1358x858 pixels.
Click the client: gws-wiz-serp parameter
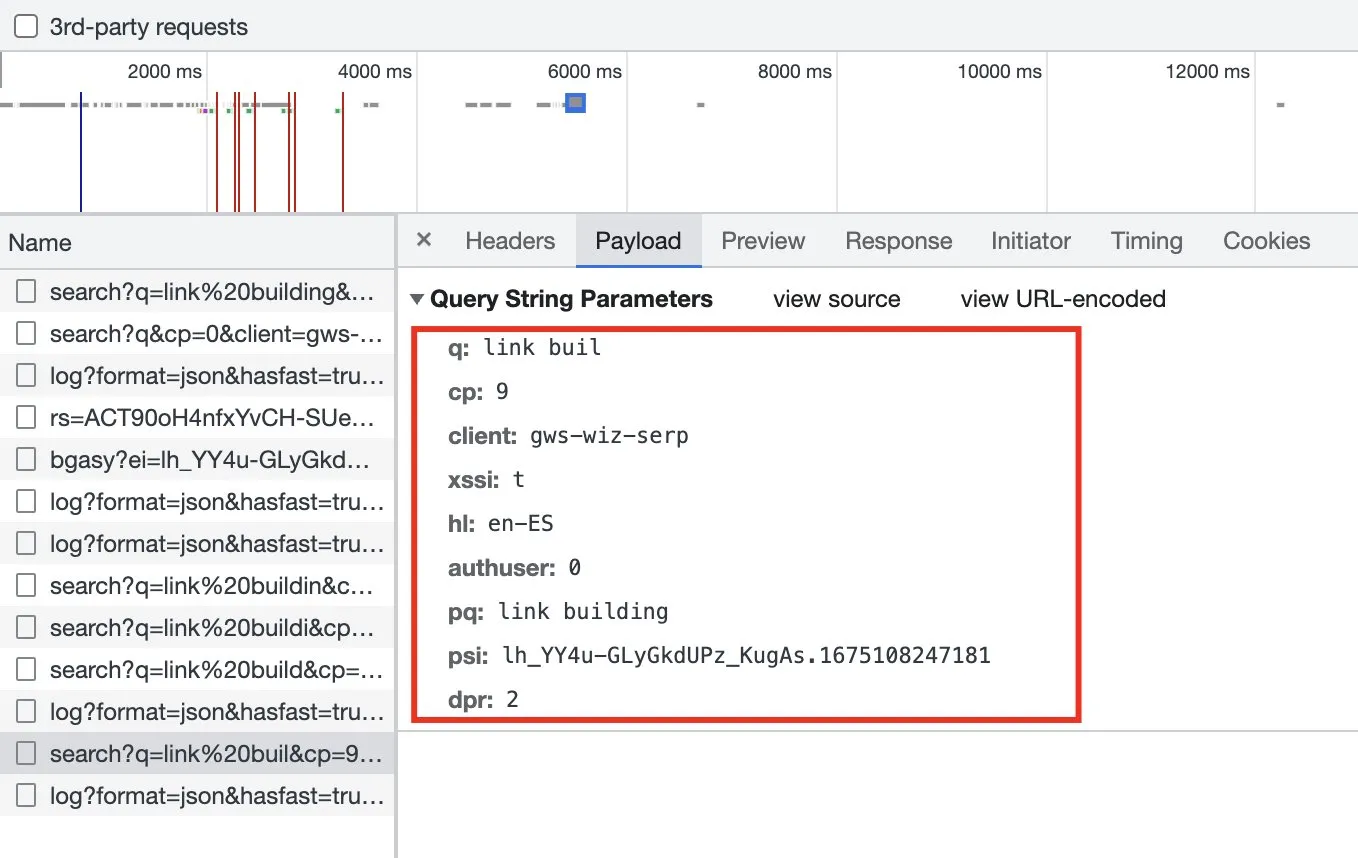click(568, 436)
